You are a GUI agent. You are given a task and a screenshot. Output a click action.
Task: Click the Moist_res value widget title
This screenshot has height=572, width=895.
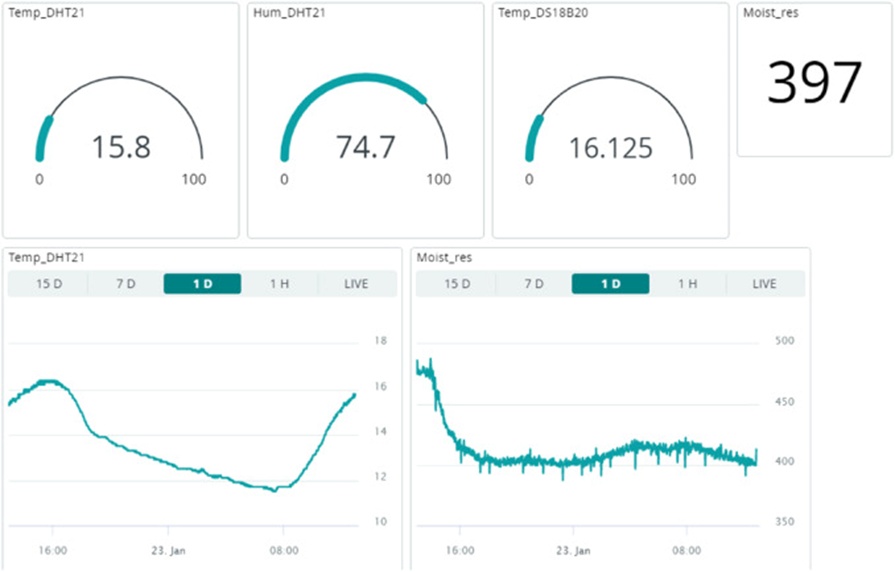(771, 13)
